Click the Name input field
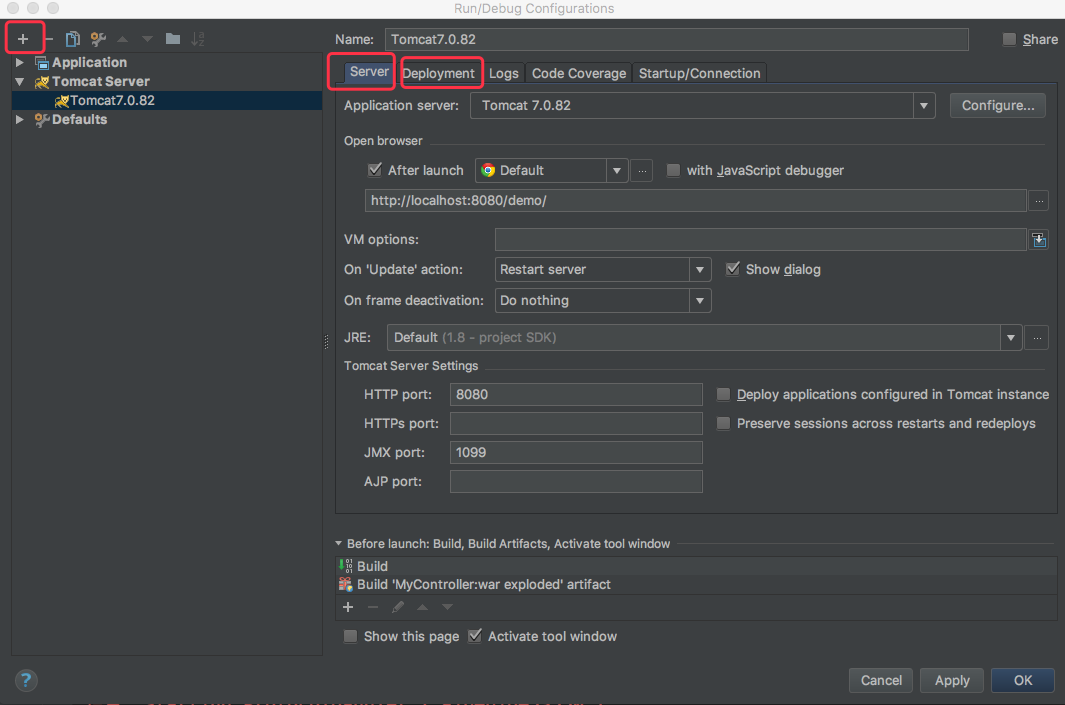This screenshot has height=705, width=1065. tap(676, 39)
